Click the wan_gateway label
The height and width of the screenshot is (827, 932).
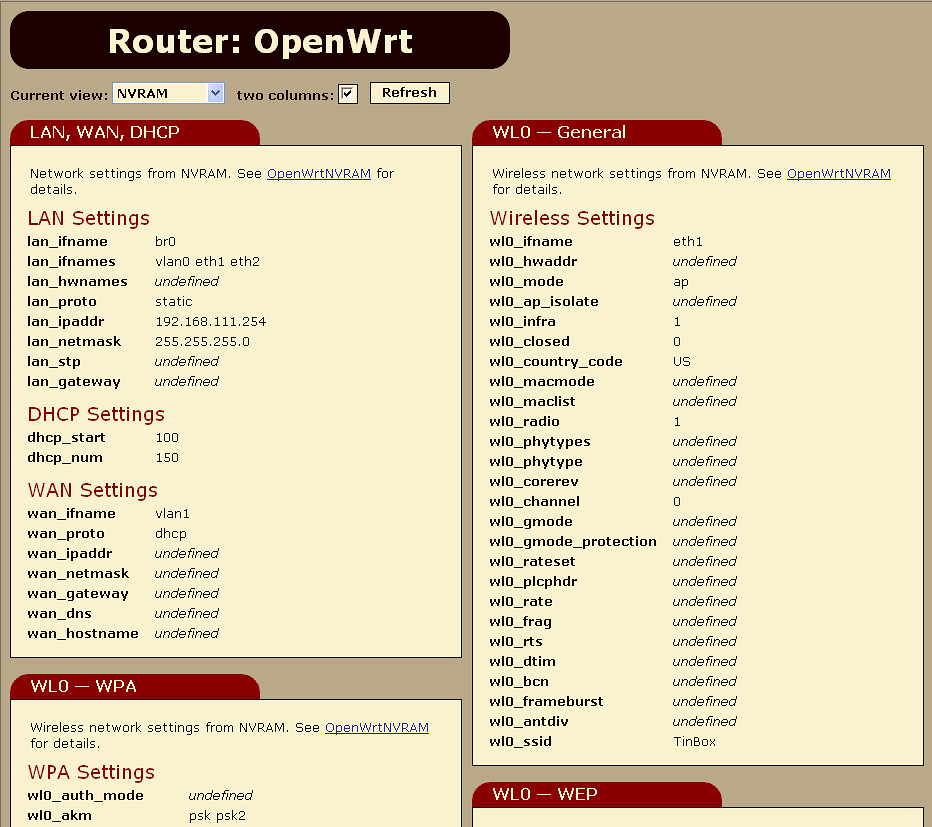pos(78,594)
